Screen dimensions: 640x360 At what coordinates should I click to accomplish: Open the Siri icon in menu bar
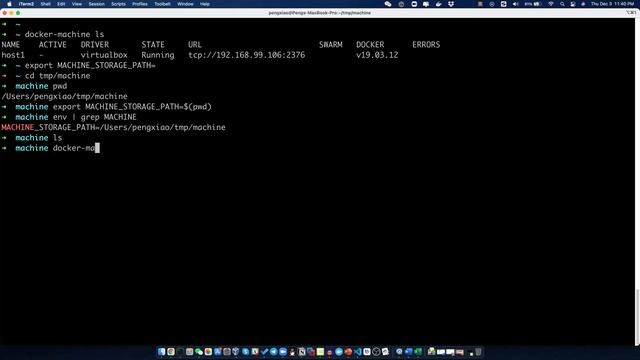(583, 4)
